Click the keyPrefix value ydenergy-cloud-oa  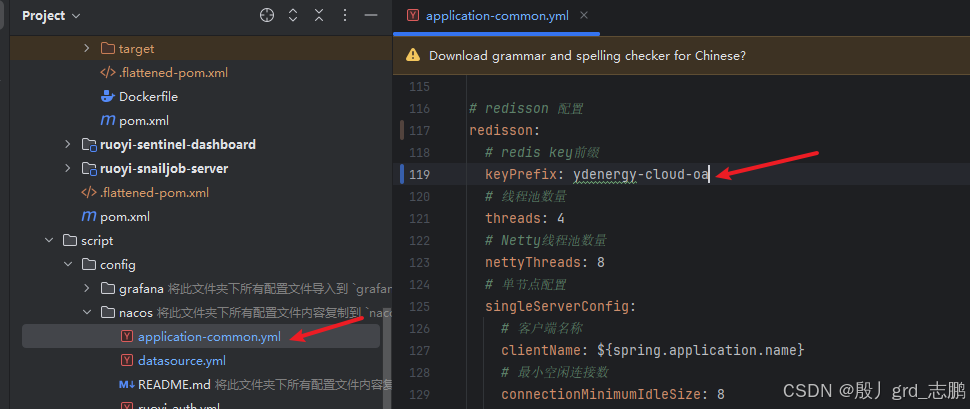pos(640,174)
